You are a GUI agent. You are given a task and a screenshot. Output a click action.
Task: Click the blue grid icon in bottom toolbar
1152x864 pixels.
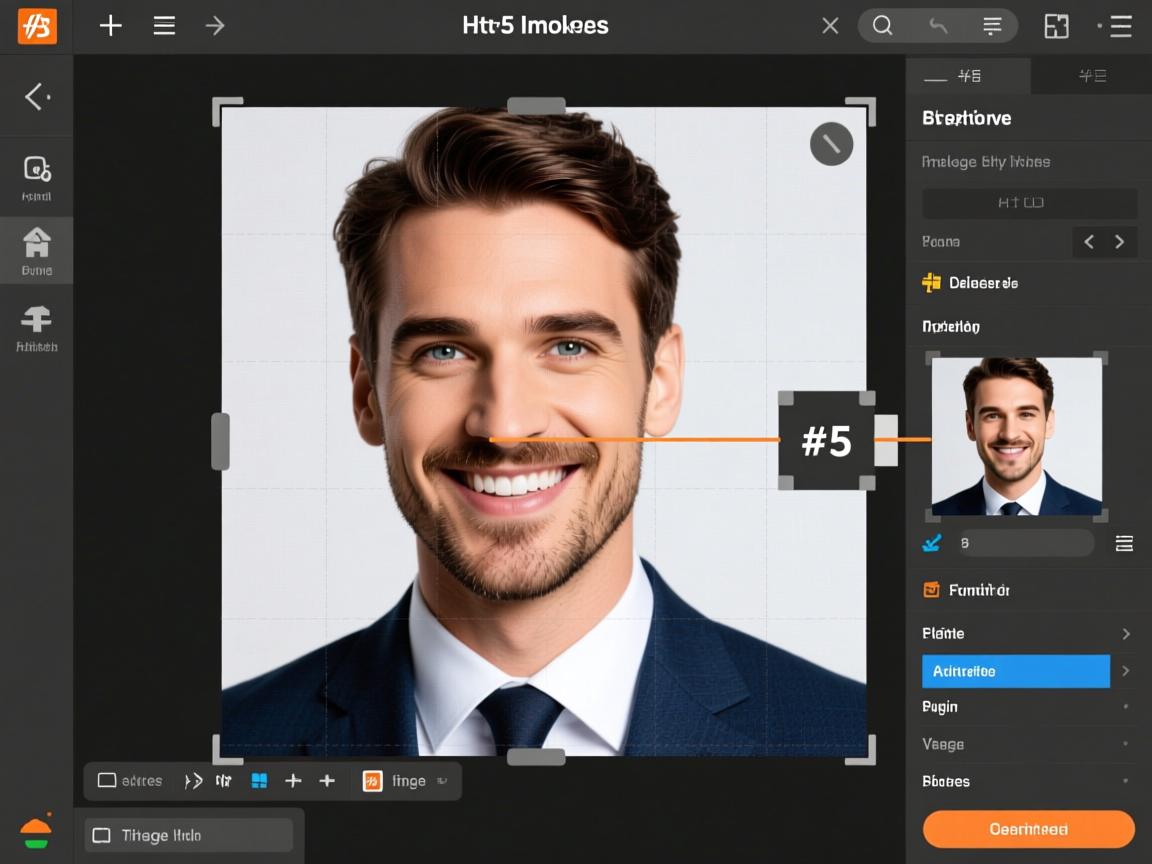(259, 781)
